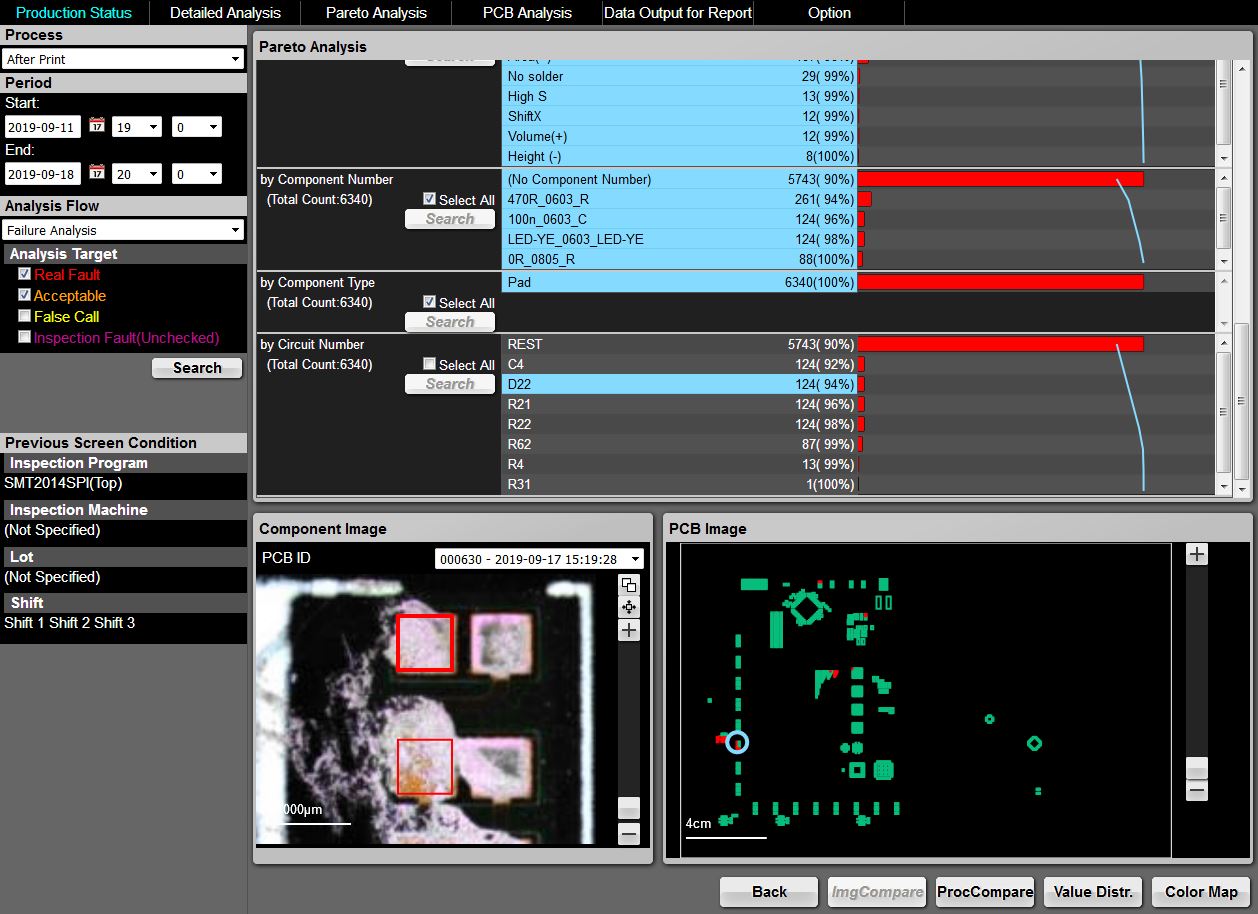Expand the Analysis Flow dropdown
This screenshot has width=1258, height=914.
(123, 230)
